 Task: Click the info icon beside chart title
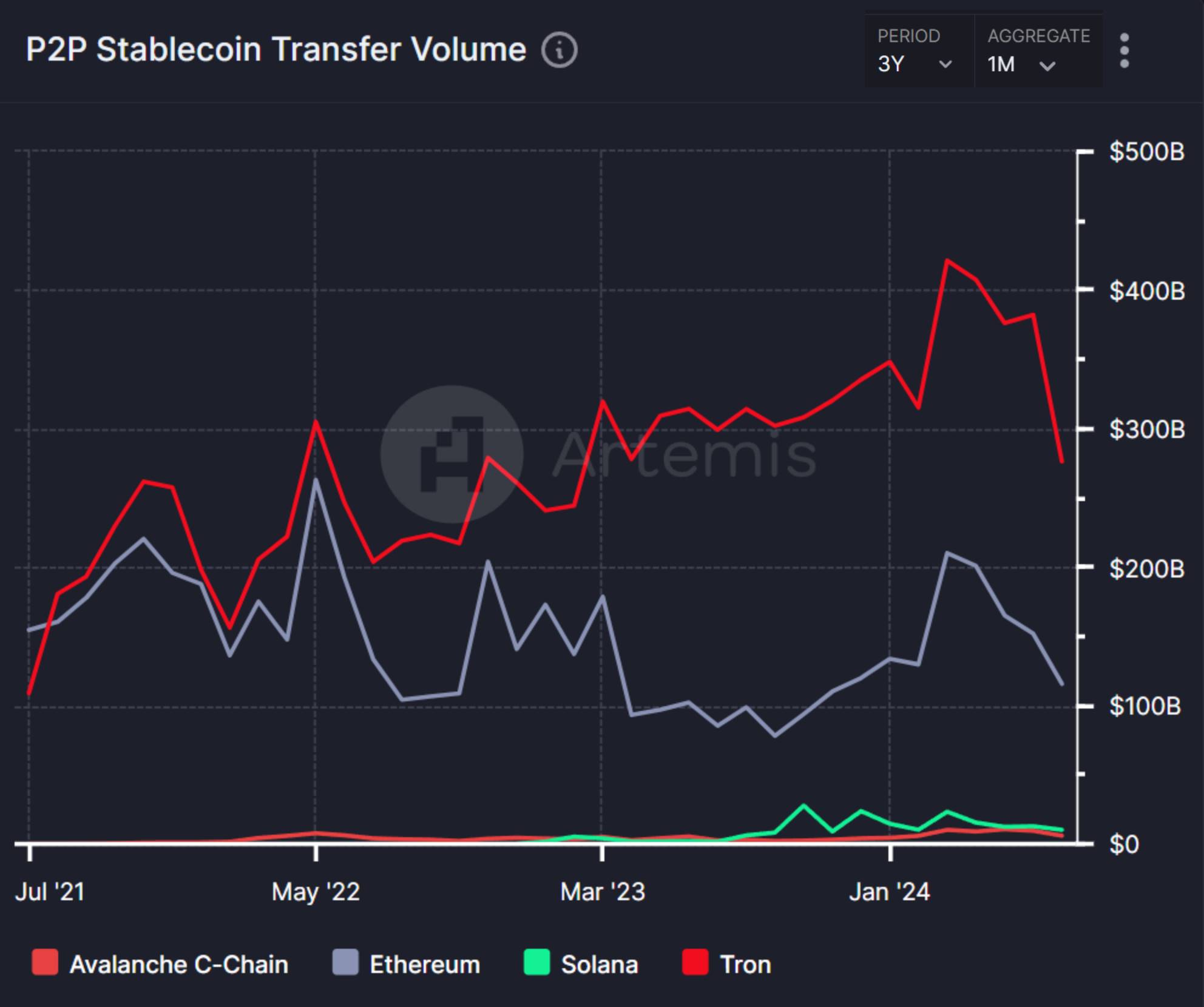coord(559,50)
